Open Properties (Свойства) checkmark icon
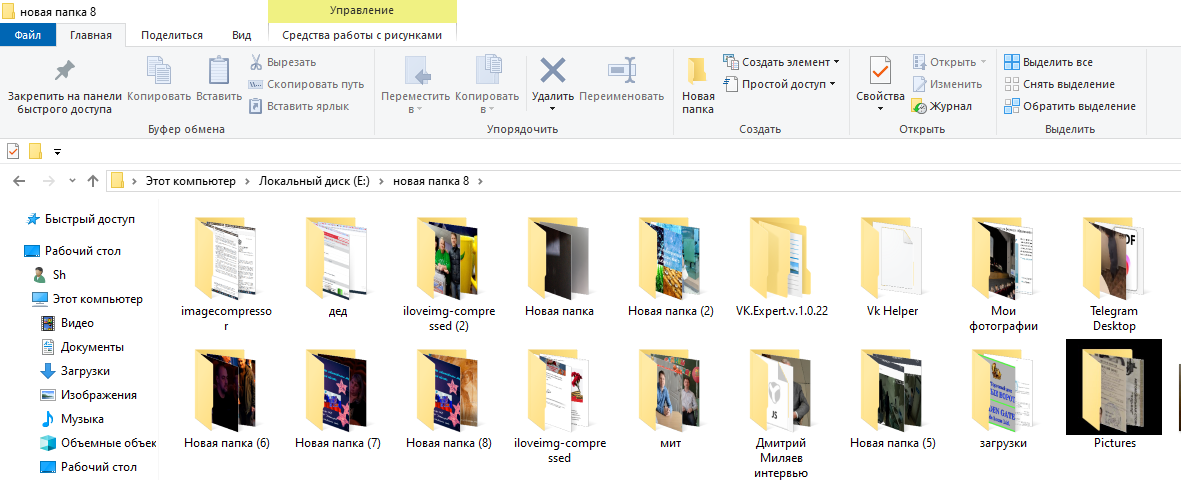Screen dimensions: 1181x480 coord(880,70)
